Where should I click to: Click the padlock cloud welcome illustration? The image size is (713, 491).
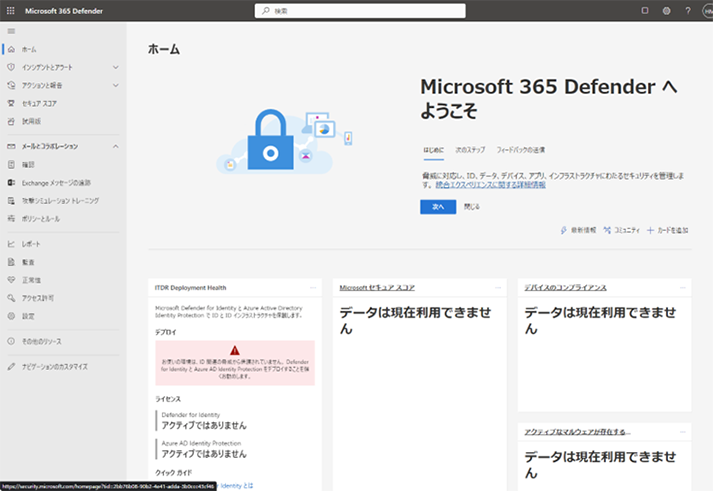coord(284,141)
